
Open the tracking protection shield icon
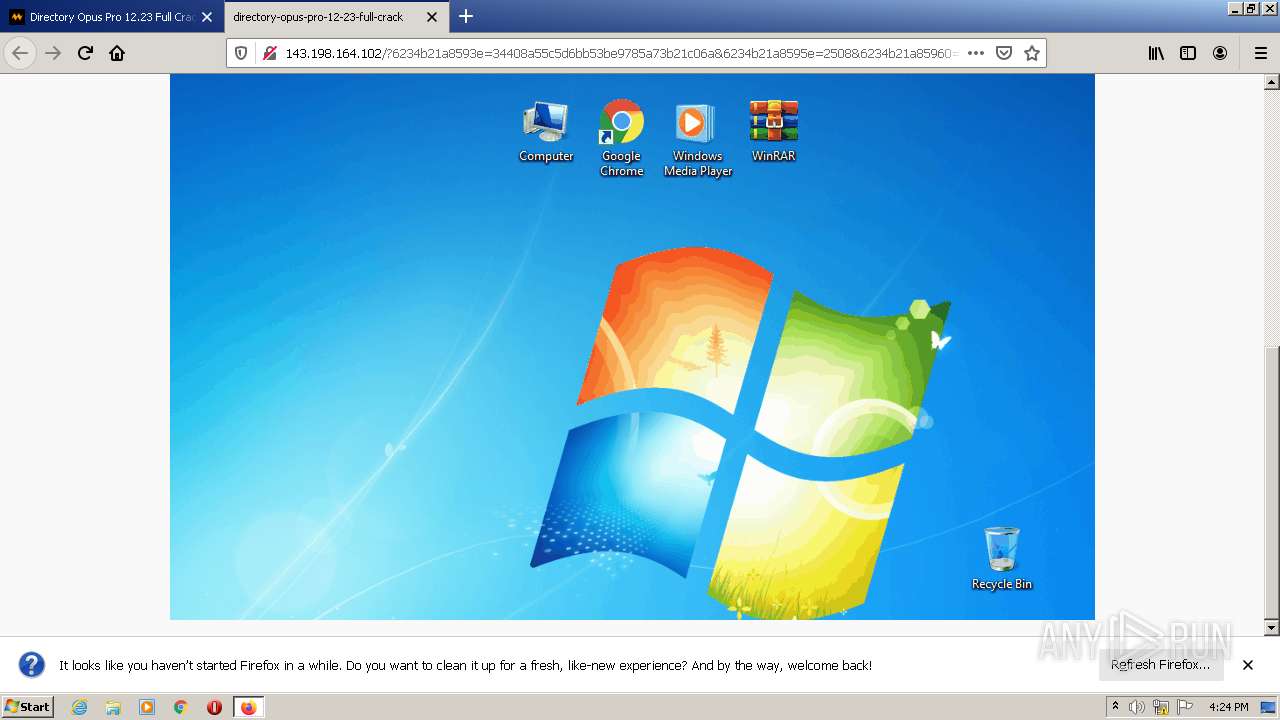pyautogui.click(x=241, y=53)
